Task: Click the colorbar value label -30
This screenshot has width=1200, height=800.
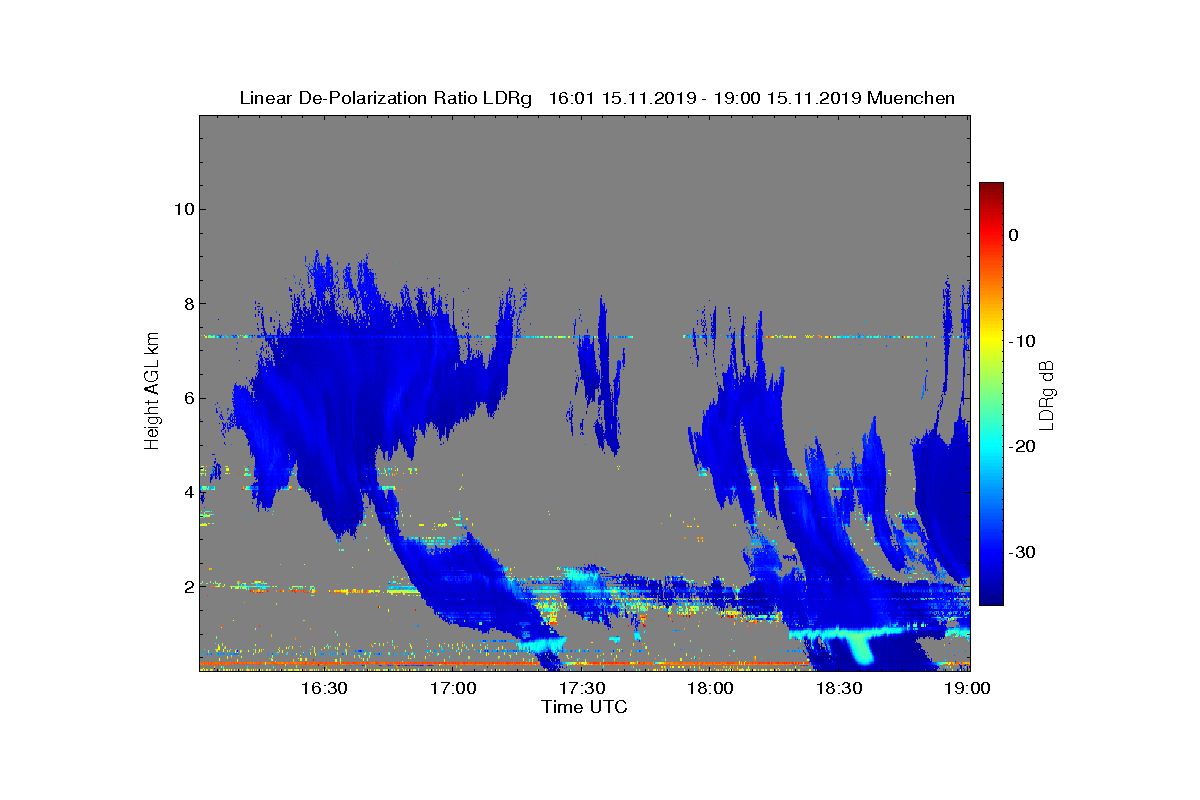Action: click(1021, 552)
